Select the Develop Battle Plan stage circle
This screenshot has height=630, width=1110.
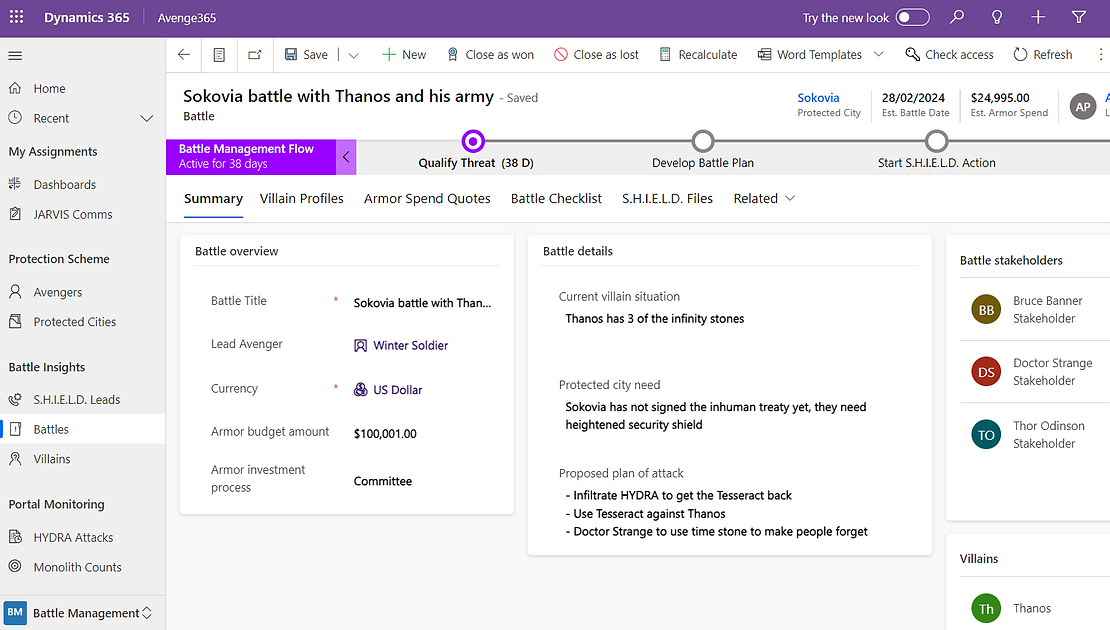click(703, 141)
